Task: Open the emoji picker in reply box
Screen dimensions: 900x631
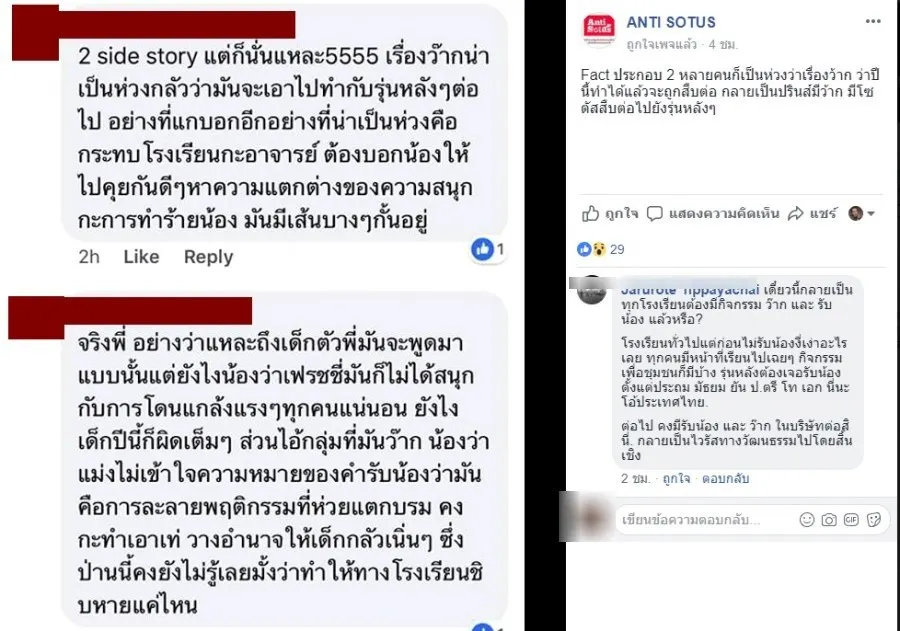Action: 807,520
